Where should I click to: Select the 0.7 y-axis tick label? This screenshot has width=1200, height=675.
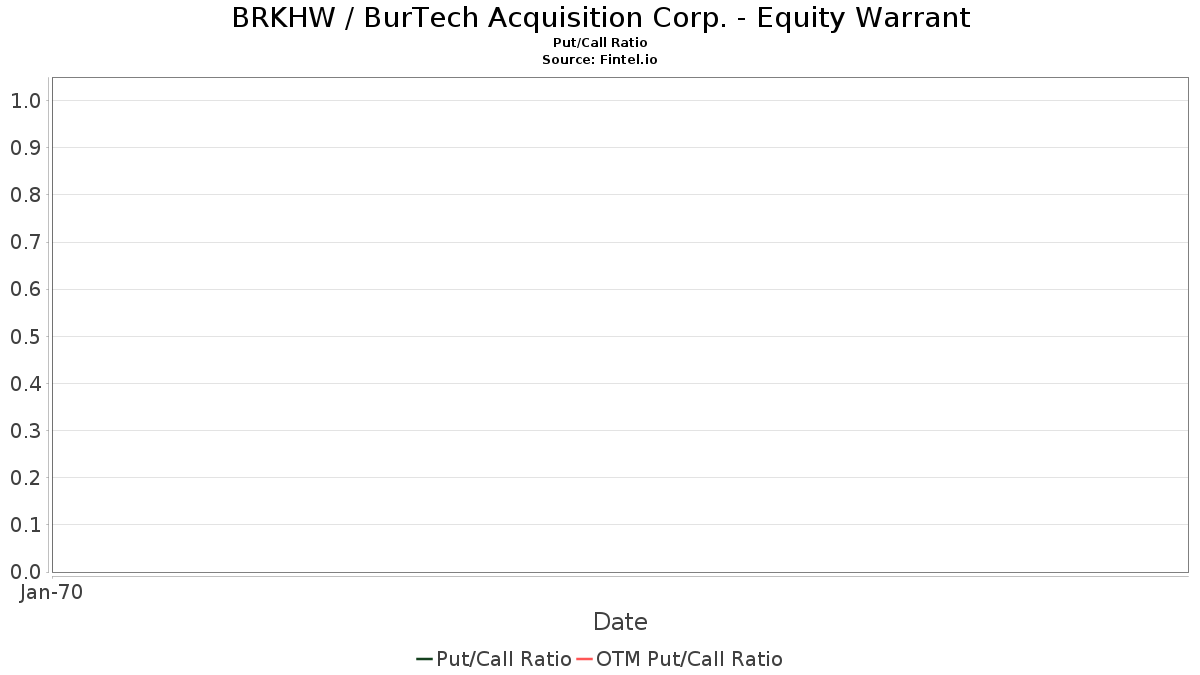coord(25,242)
